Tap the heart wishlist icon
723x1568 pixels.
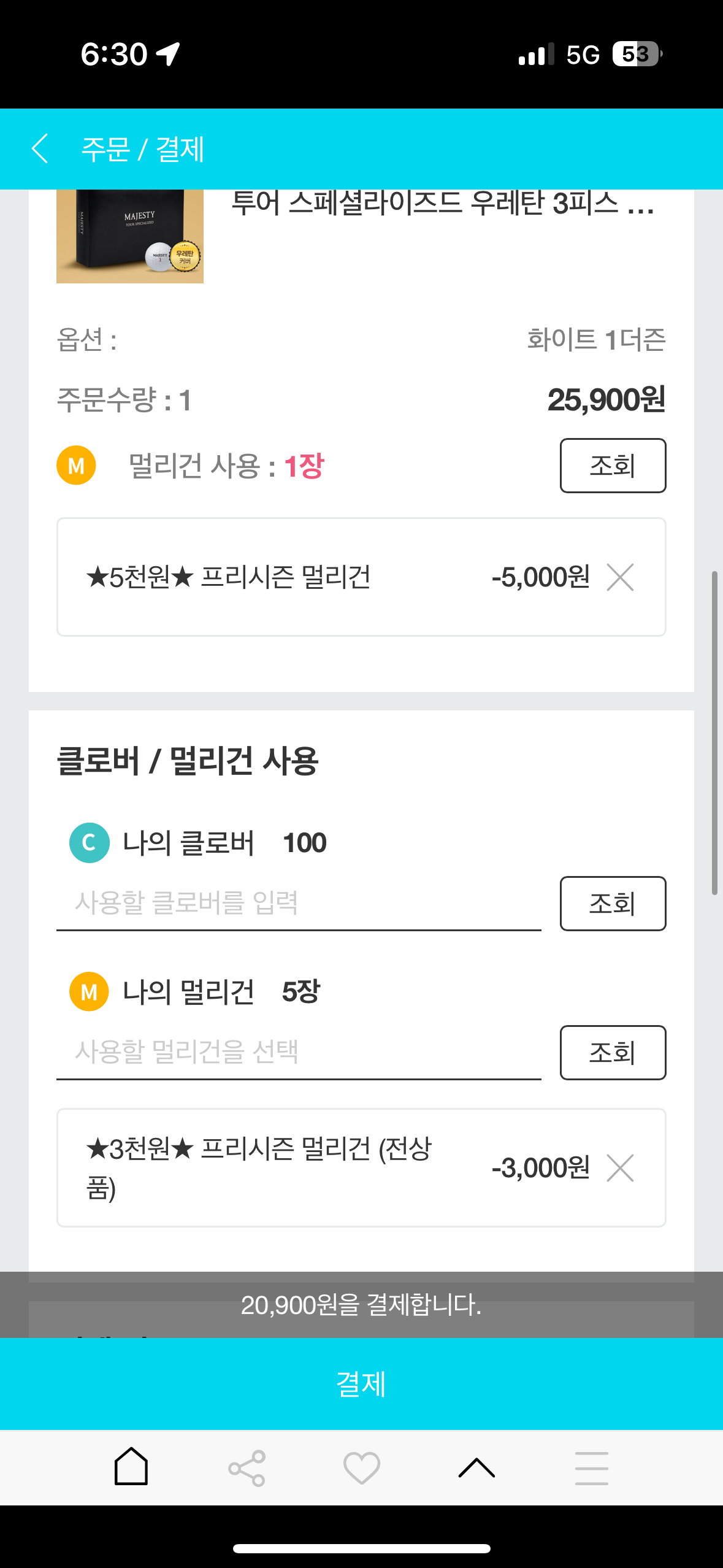tap(362, 1468)
